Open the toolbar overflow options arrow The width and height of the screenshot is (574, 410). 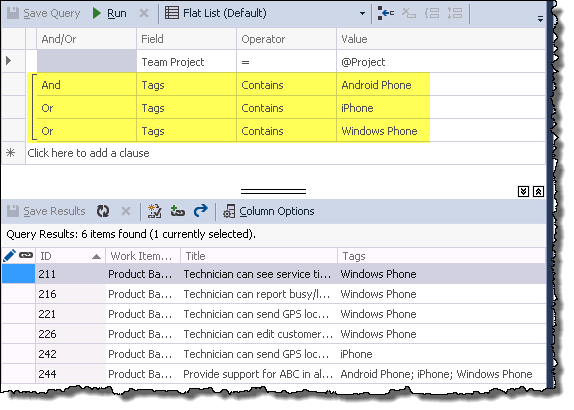(540, 19)
